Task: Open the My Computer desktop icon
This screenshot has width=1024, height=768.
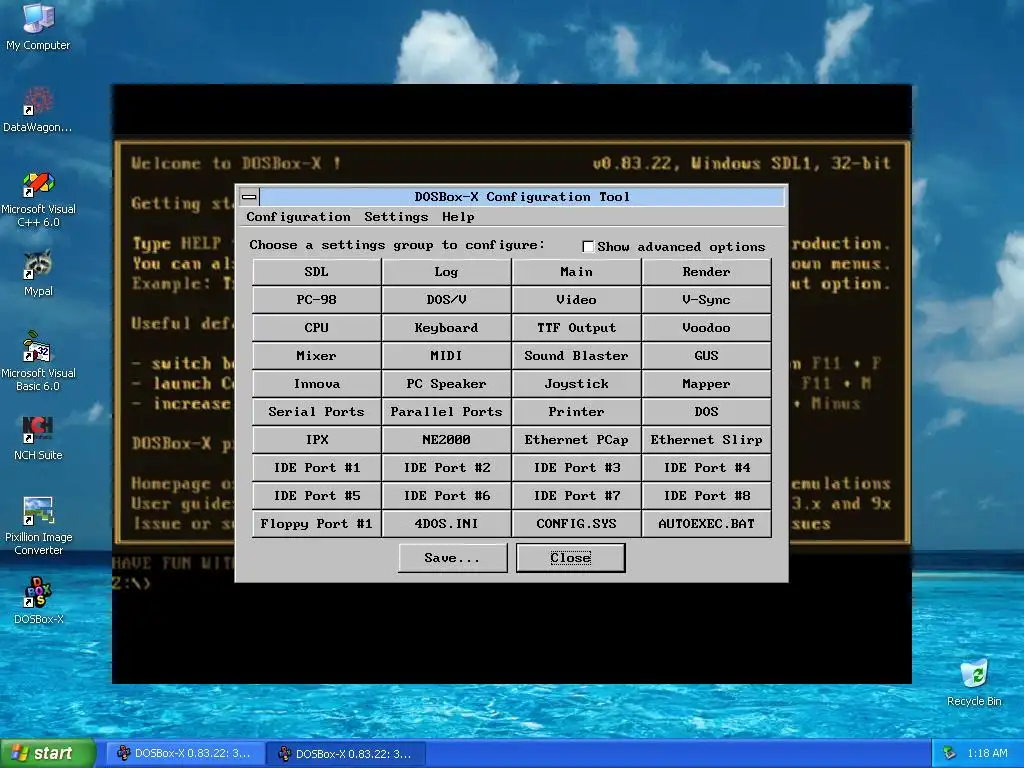Action: pos(38,26)
